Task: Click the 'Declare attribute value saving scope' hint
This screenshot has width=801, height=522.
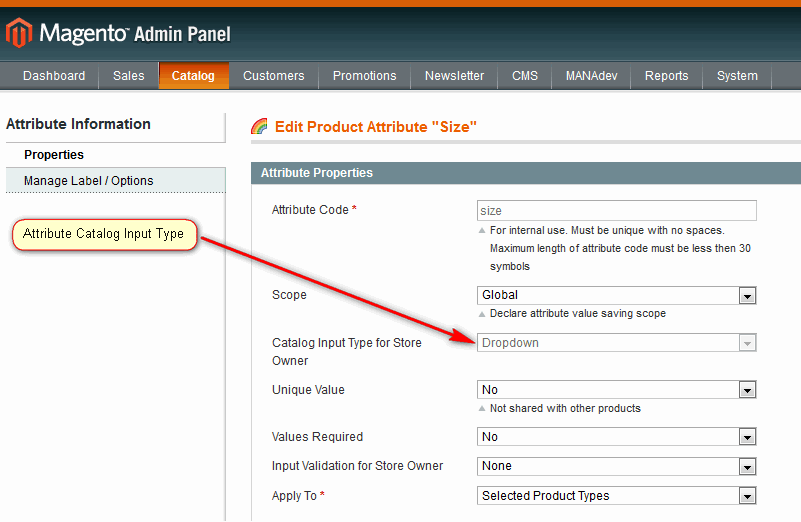Action: [x=578, y=313]
